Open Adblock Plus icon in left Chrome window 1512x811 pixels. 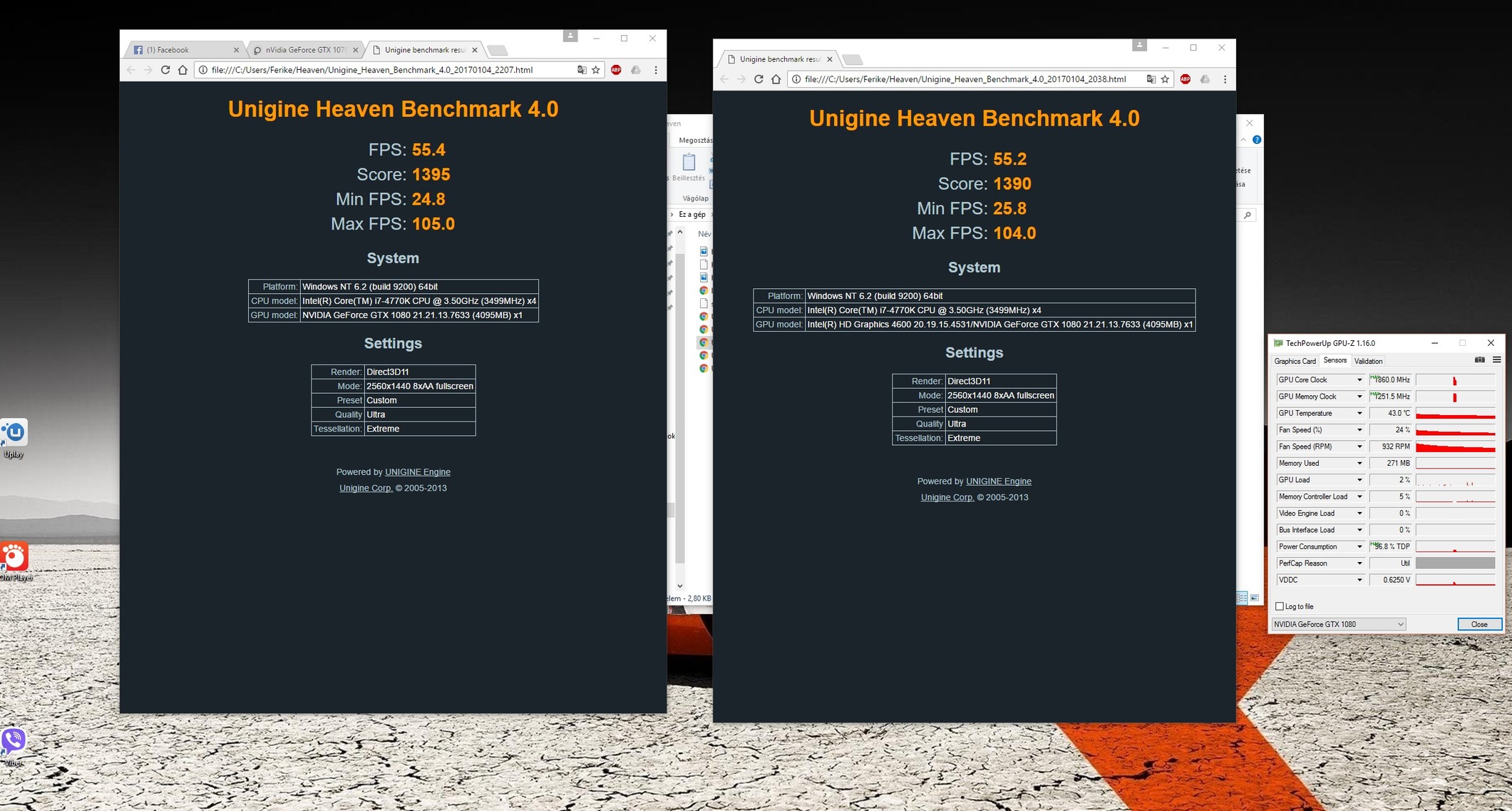tap(616, 70)
